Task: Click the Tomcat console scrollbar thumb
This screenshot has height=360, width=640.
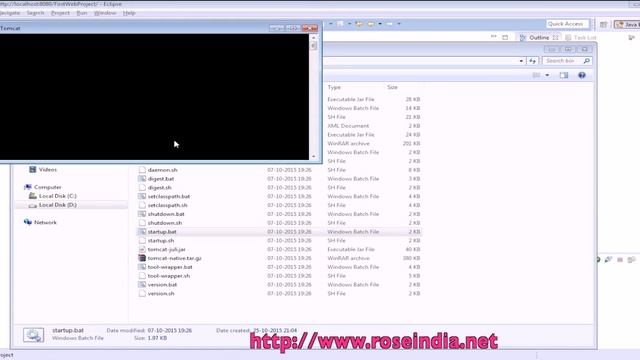Action: click(x=313, y=46)
